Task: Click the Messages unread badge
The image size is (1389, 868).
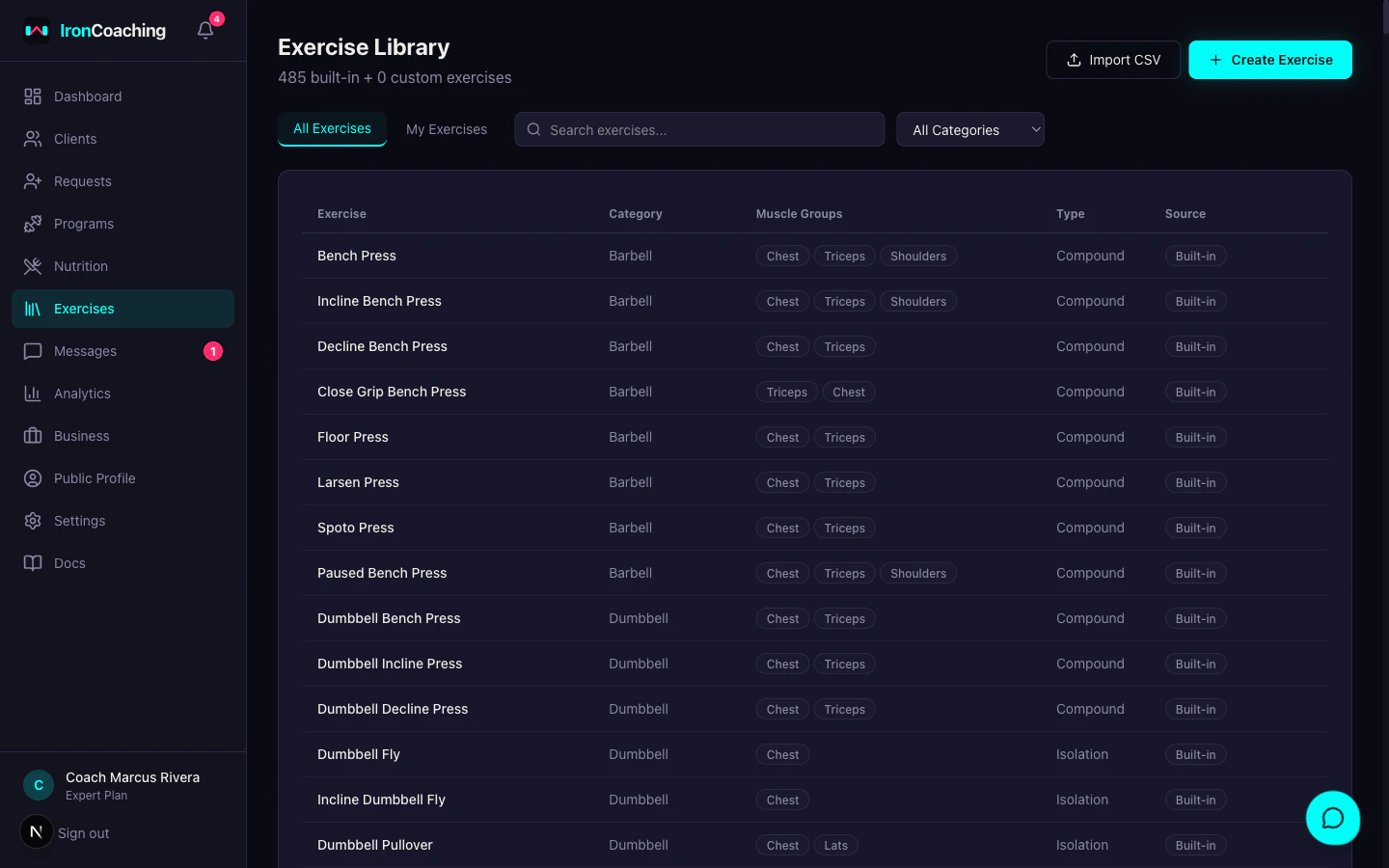Action: [213, 351]
